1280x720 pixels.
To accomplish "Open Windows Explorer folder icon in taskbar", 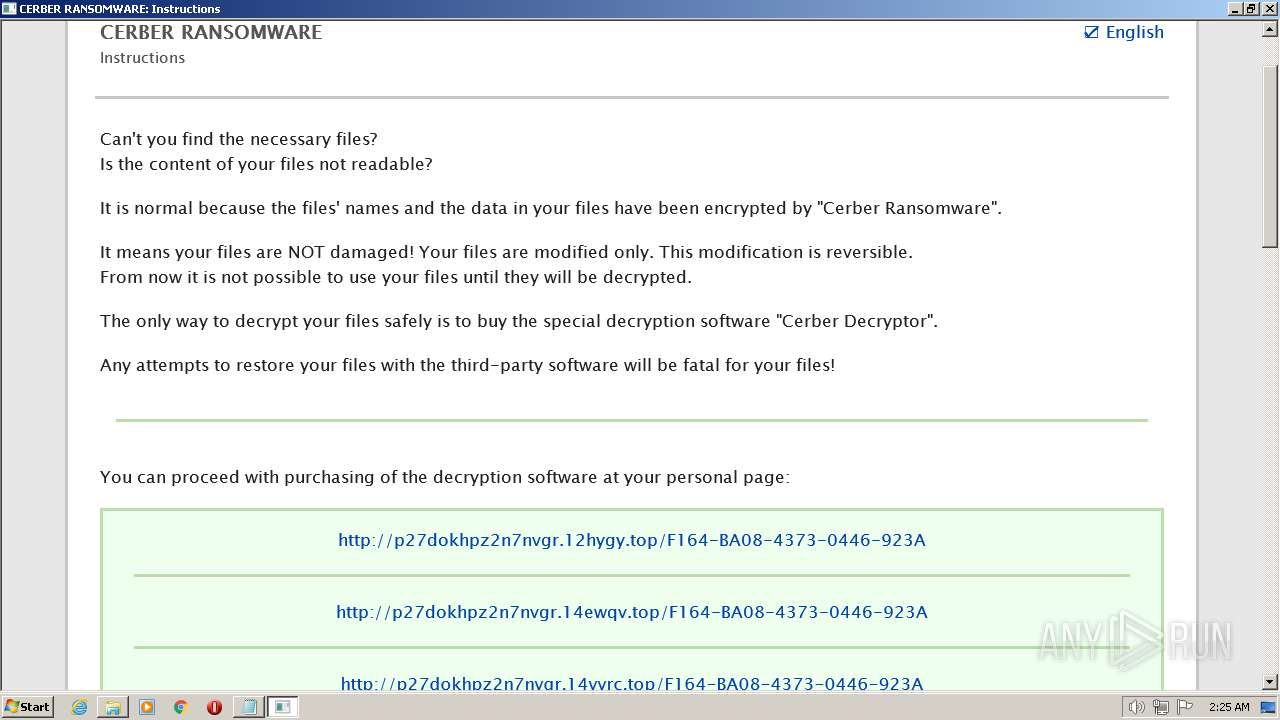I will pos(113,707).
